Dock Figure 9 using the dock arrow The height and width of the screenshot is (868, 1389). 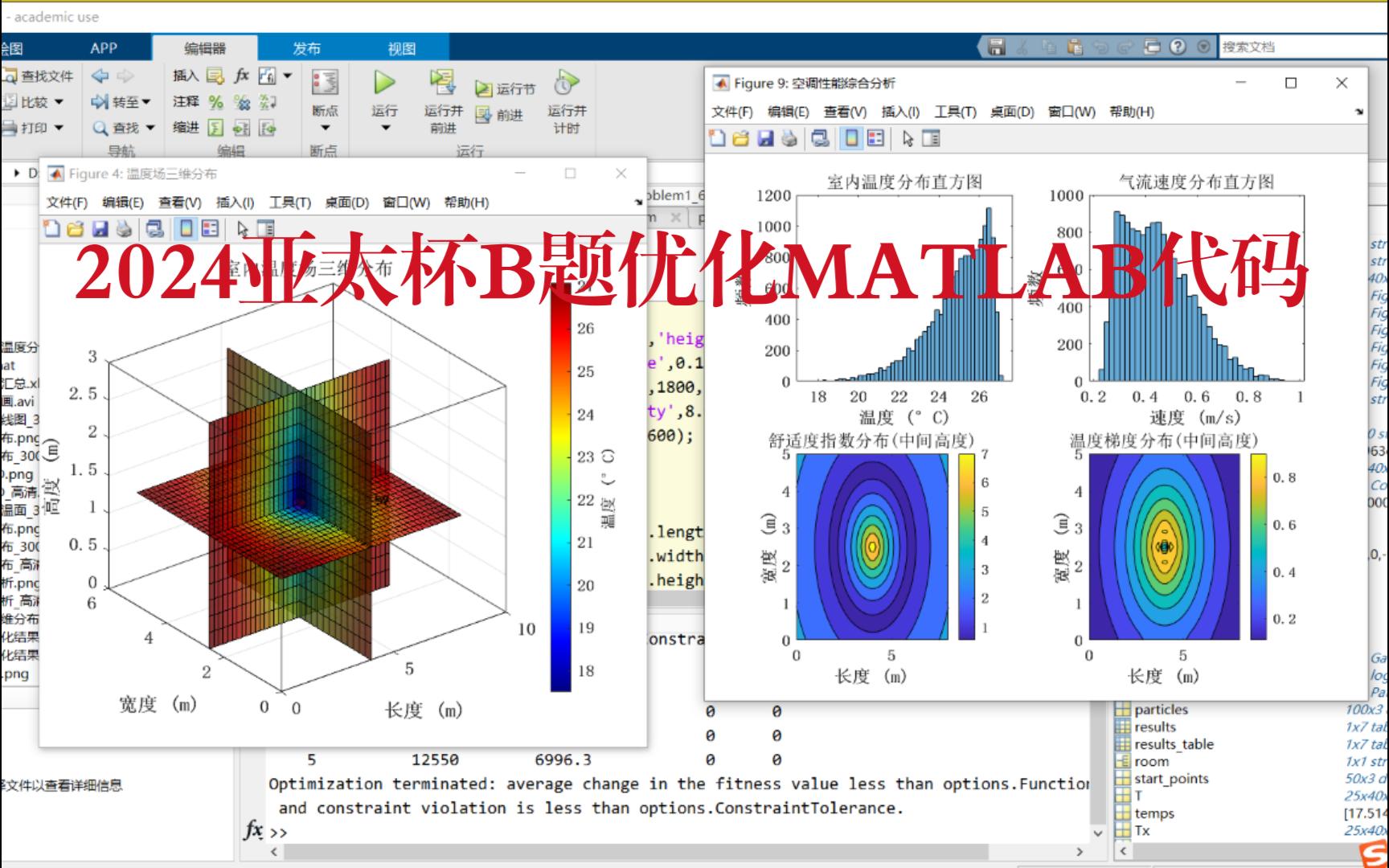pyautogui.click(x=1359, y=112)
